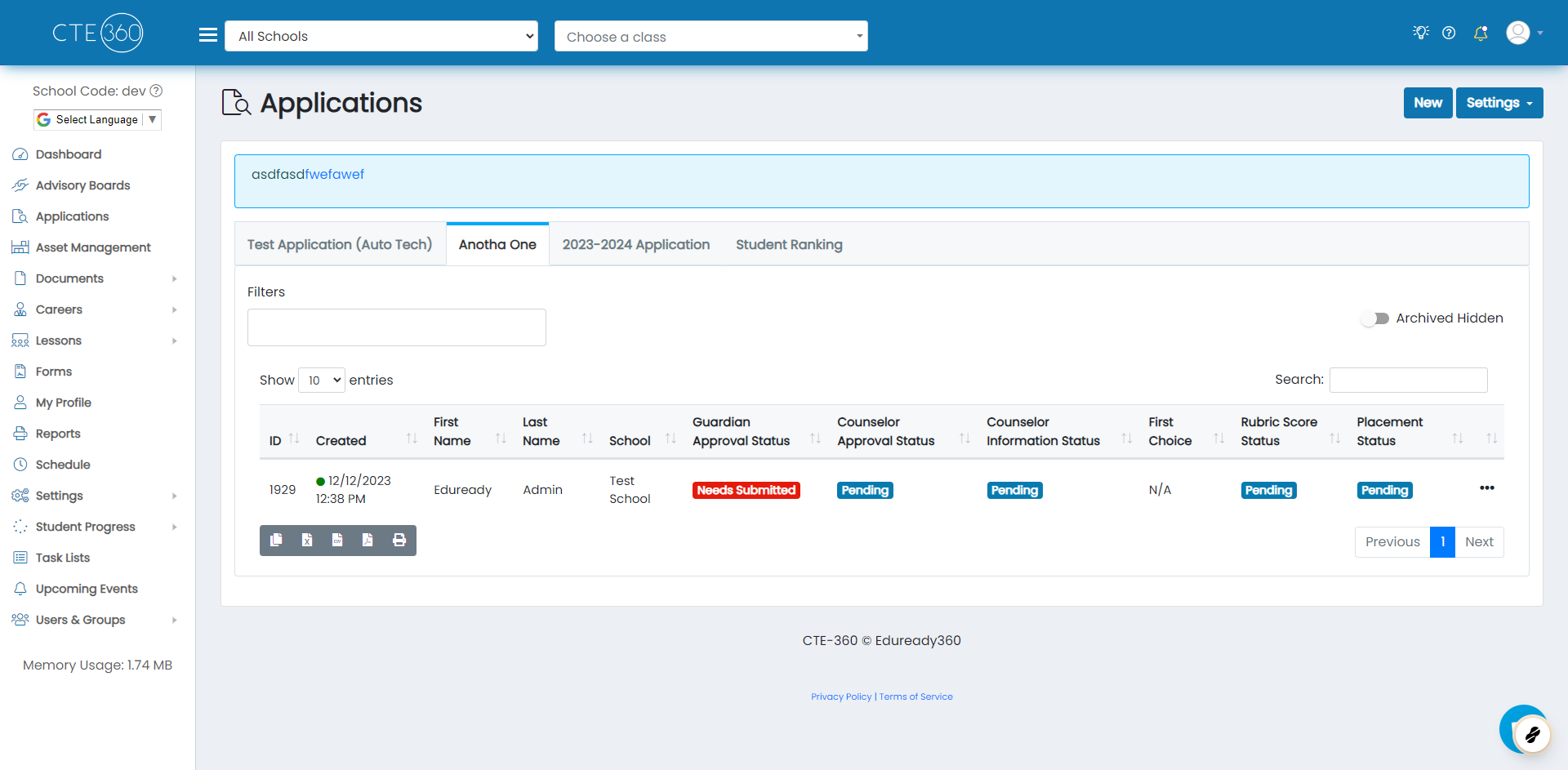Image resolution: width=1568 pixels, height=770 pixels.
Task: Click the CTE 360 logo
Action: 97,33
